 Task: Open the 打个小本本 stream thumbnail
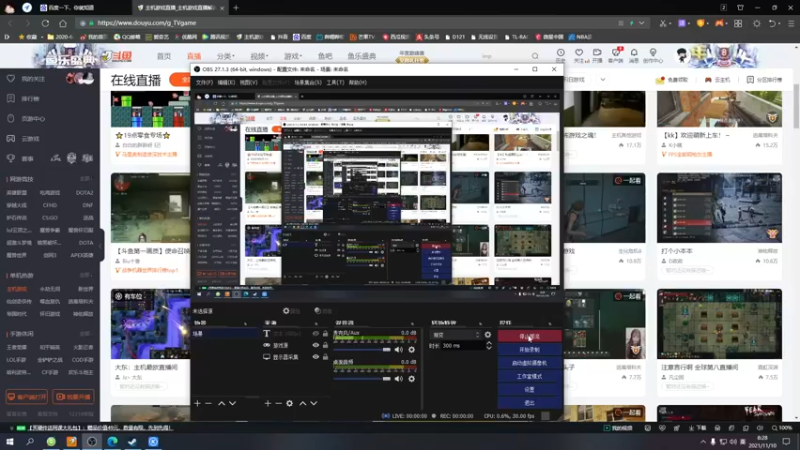(x=719, y=208)
